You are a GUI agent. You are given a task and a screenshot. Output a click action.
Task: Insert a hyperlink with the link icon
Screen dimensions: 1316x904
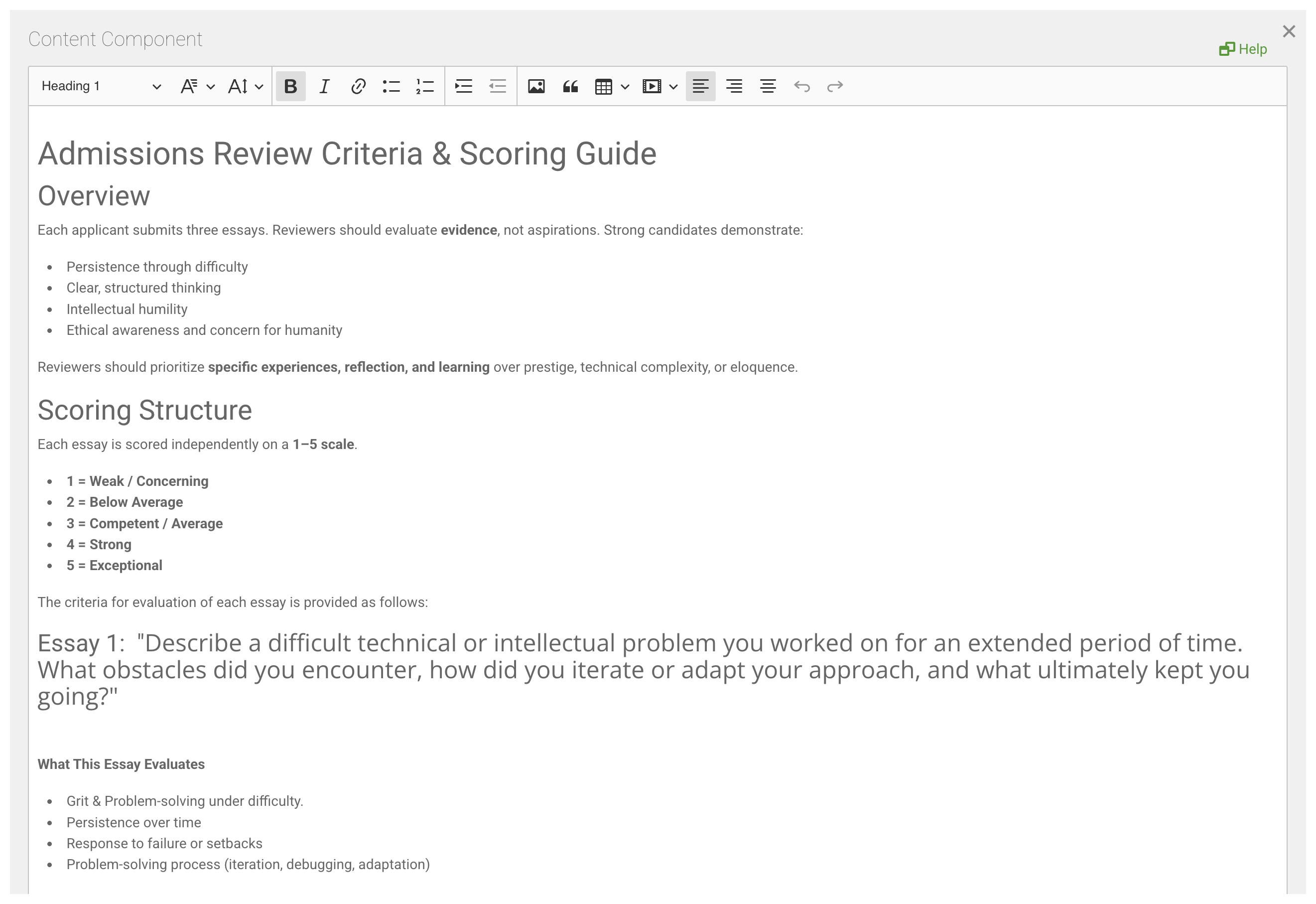pos(358,86)
